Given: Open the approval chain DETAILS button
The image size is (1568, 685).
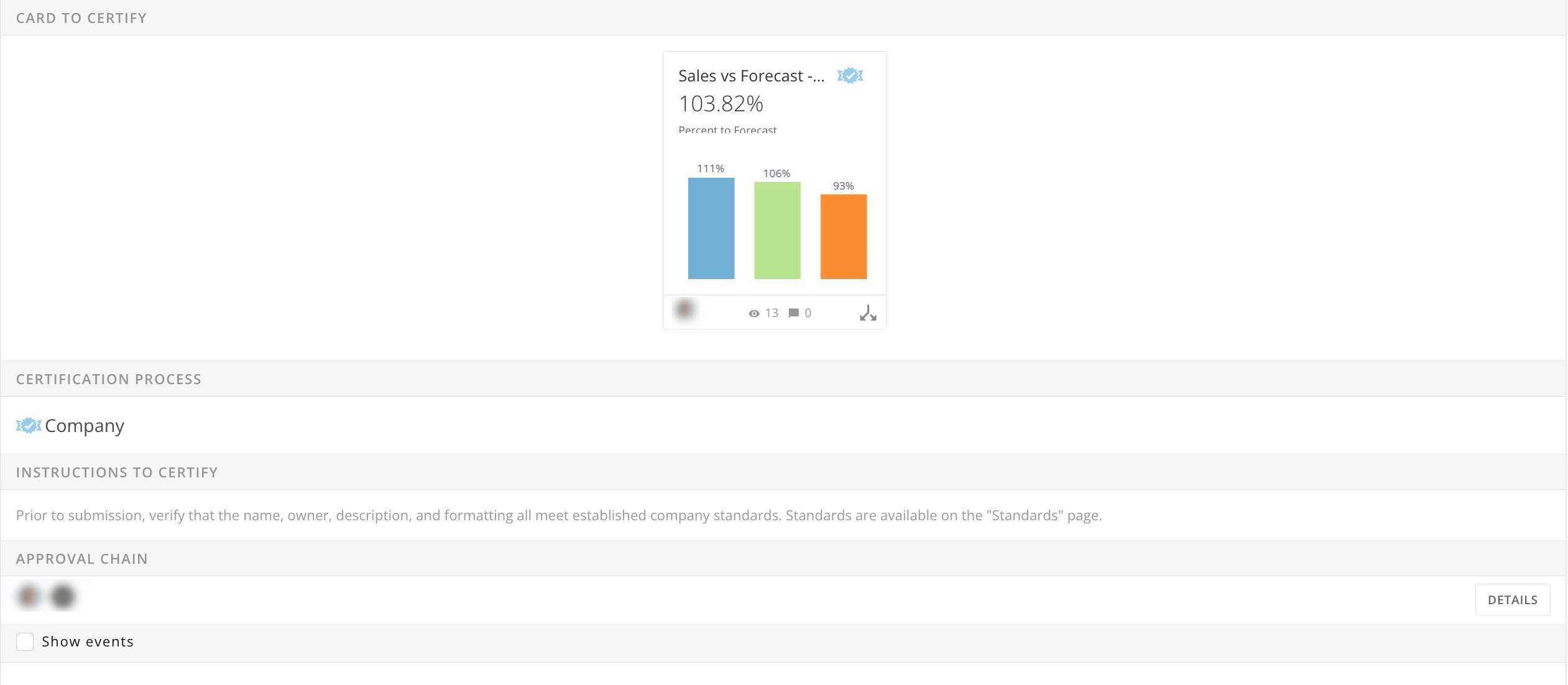Looking at the screenshot, I should point(1512,600).
